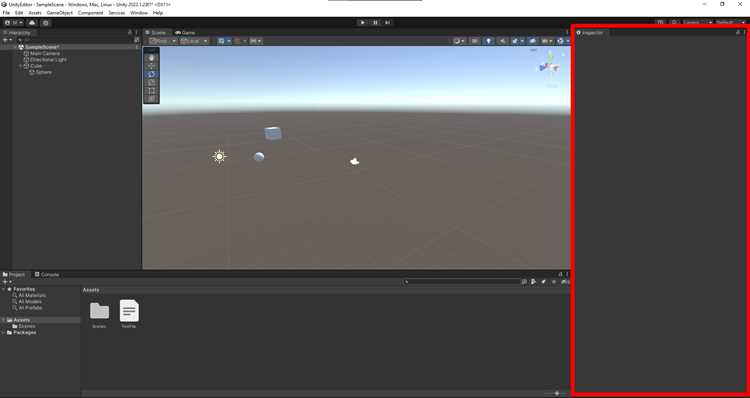Open the GameObject menu

60,13
